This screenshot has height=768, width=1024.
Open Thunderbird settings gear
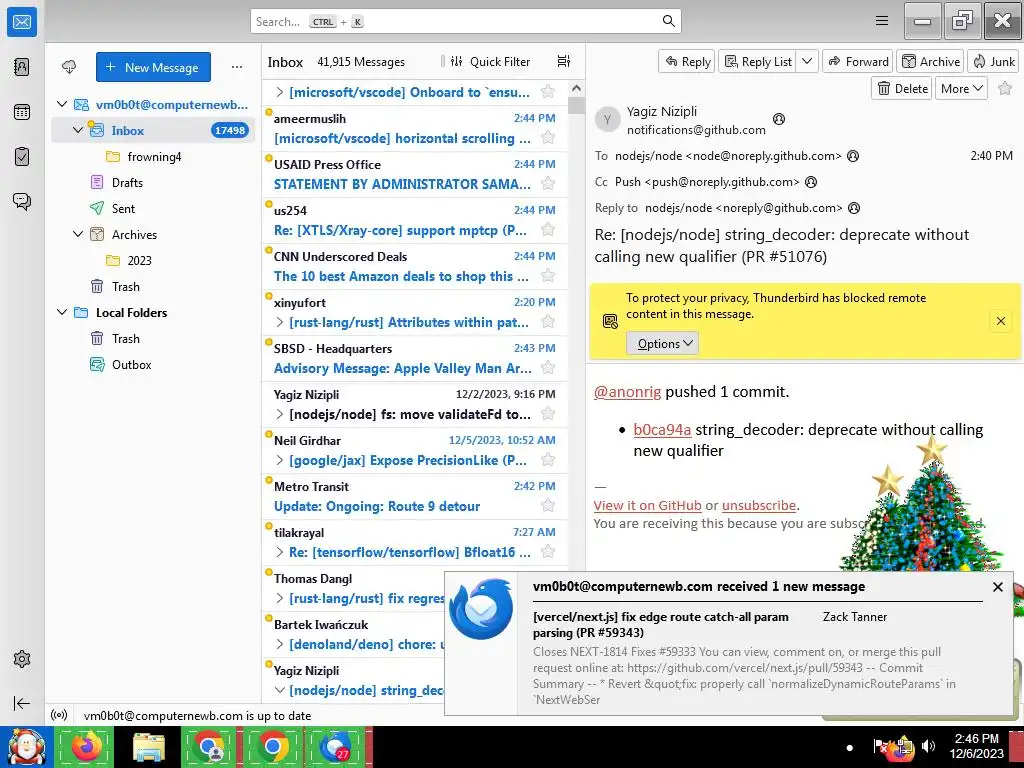click(22, 659)
